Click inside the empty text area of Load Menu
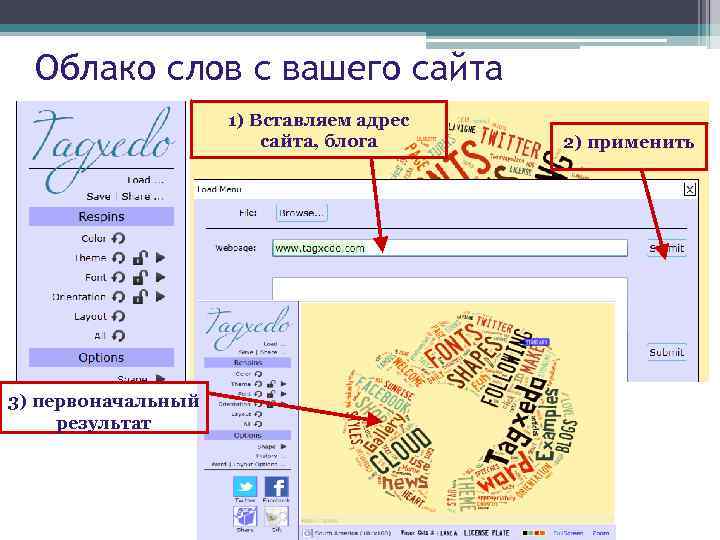The height and width of the screenshot is (540, 720). pyautogui.click(x=450, y=289)
